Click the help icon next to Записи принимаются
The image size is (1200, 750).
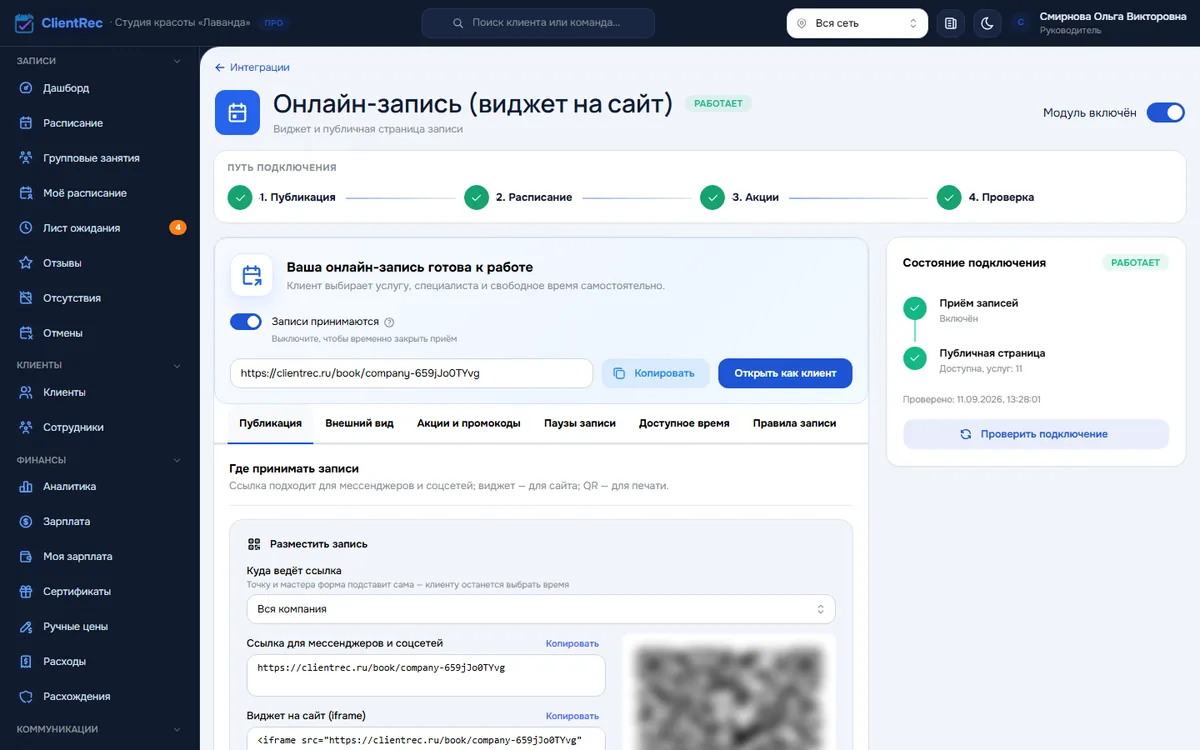[x=389, y=322]
